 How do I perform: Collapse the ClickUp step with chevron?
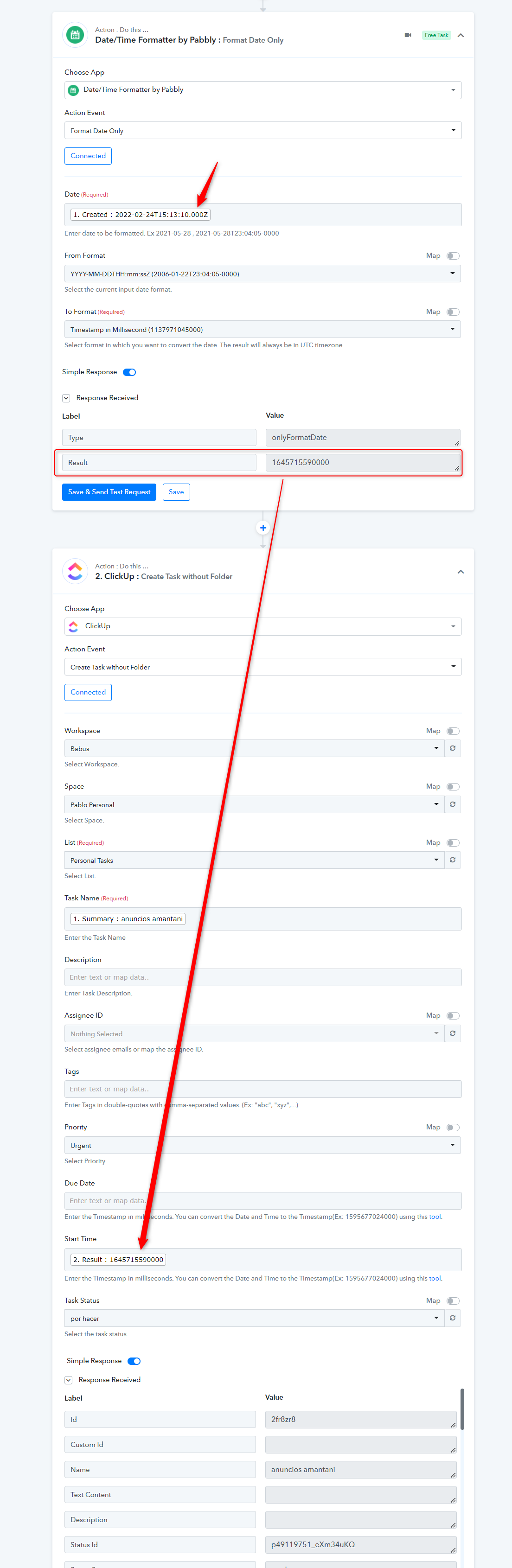[461, 572]
